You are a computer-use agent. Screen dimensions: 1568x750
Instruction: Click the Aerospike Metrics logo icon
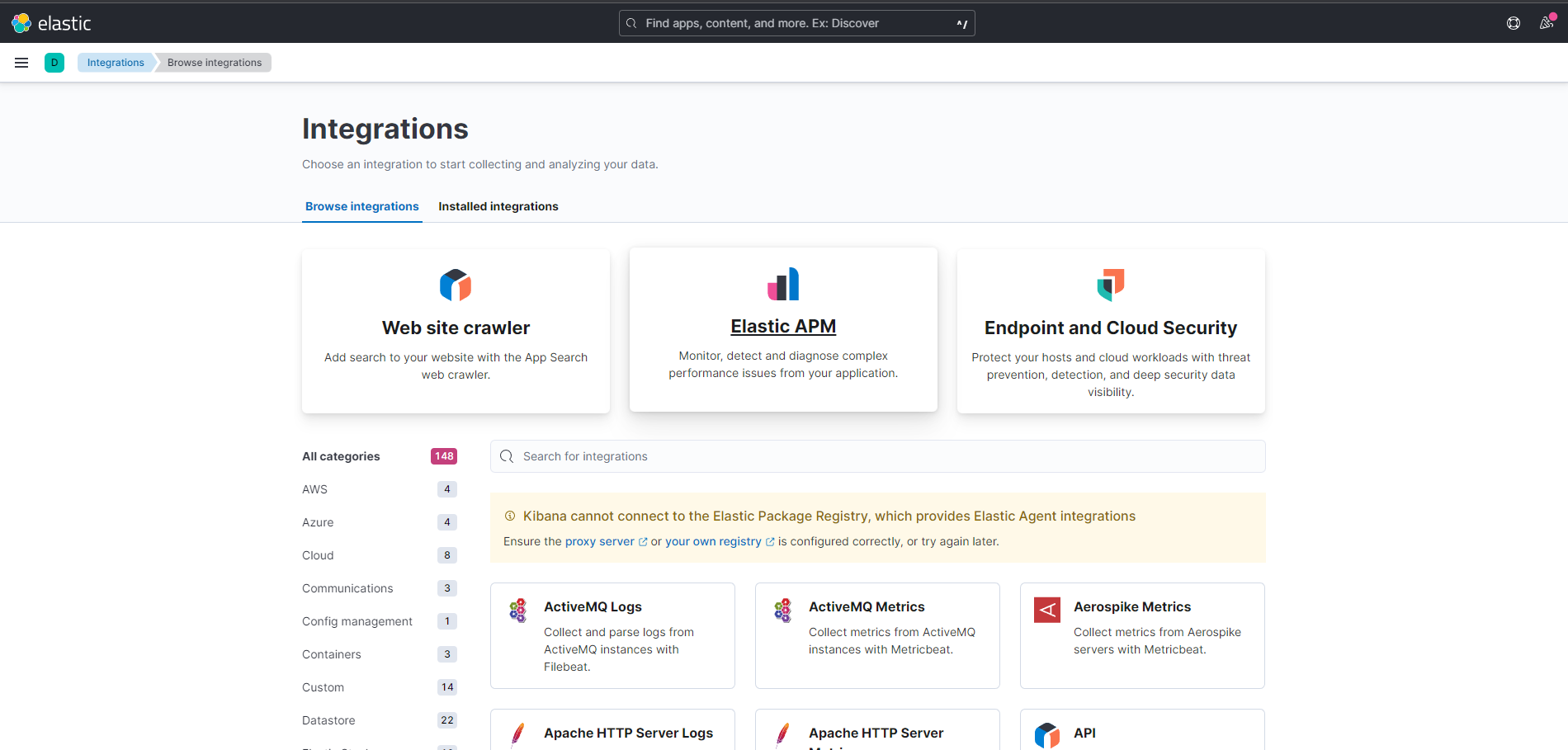(x=1047, y=610)
